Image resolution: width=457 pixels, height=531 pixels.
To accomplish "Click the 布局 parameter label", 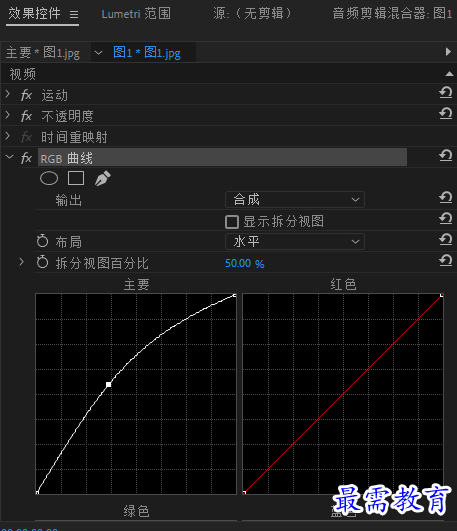I will pyautogui.click(x=68, y=242).
